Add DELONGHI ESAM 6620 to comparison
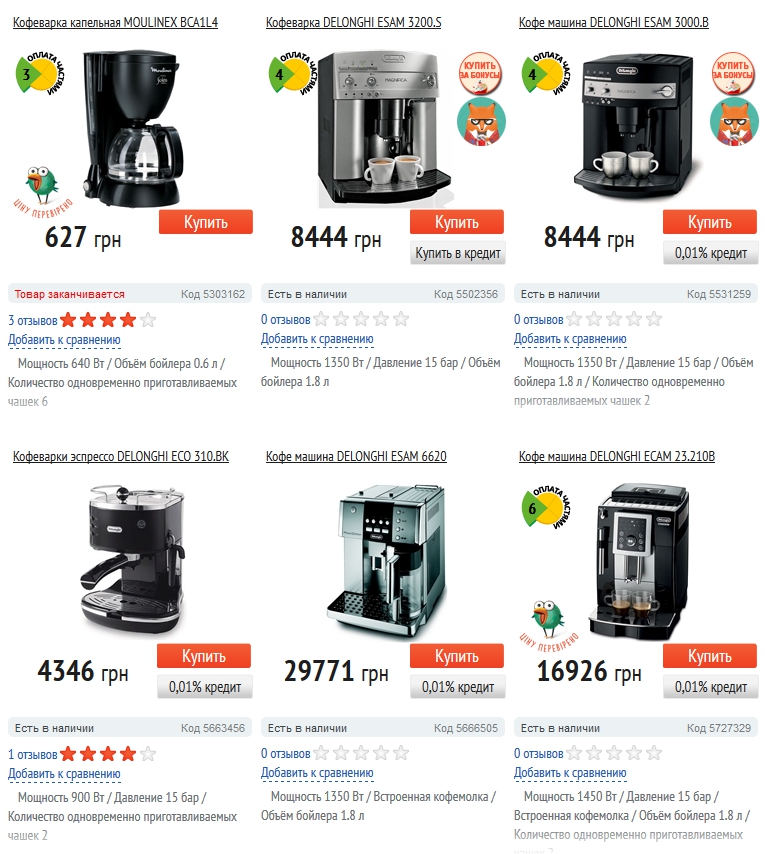 pyautogui.click(x=317, y=773)
